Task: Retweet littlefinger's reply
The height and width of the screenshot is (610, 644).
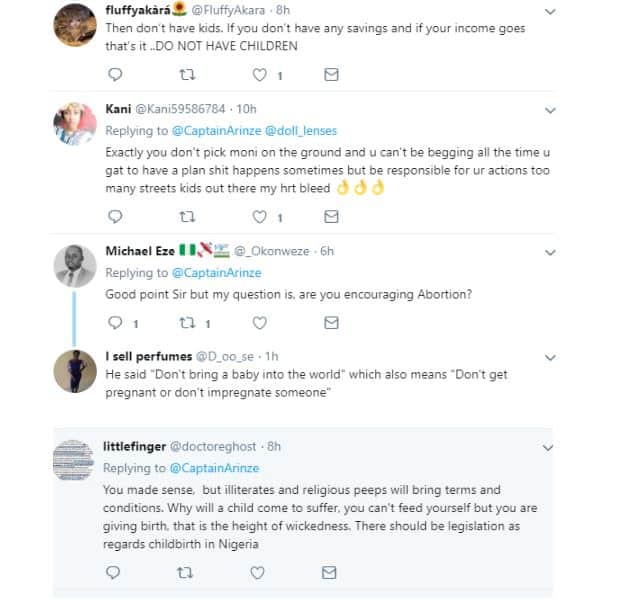Action: tap(186, 572)
